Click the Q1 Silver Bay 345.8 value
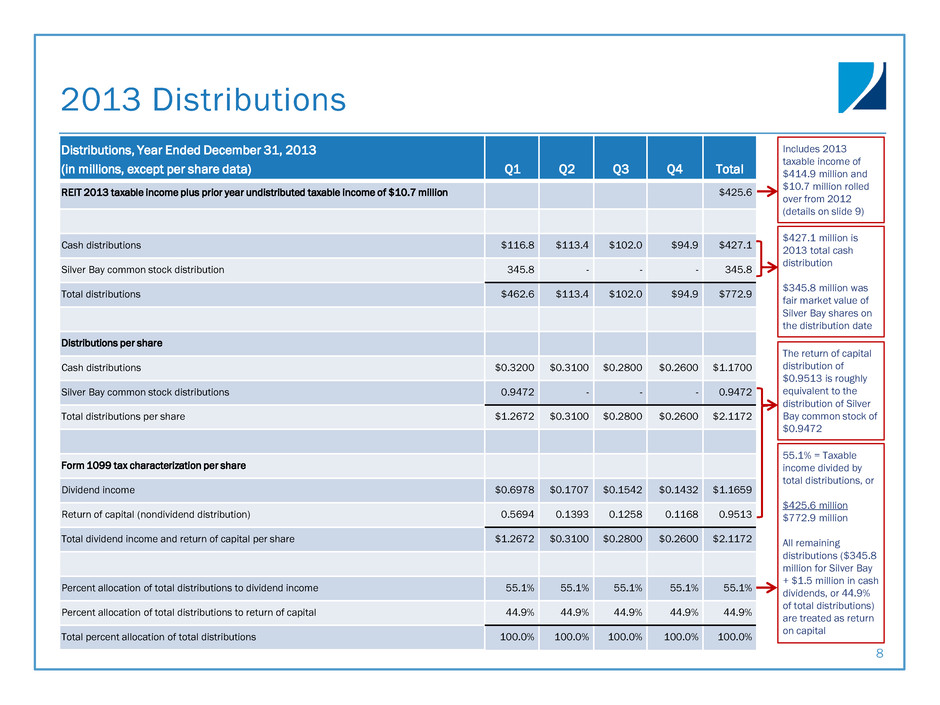Image resolution: width=940 pixels, height=705 pixels. click(x=514, y=270)
